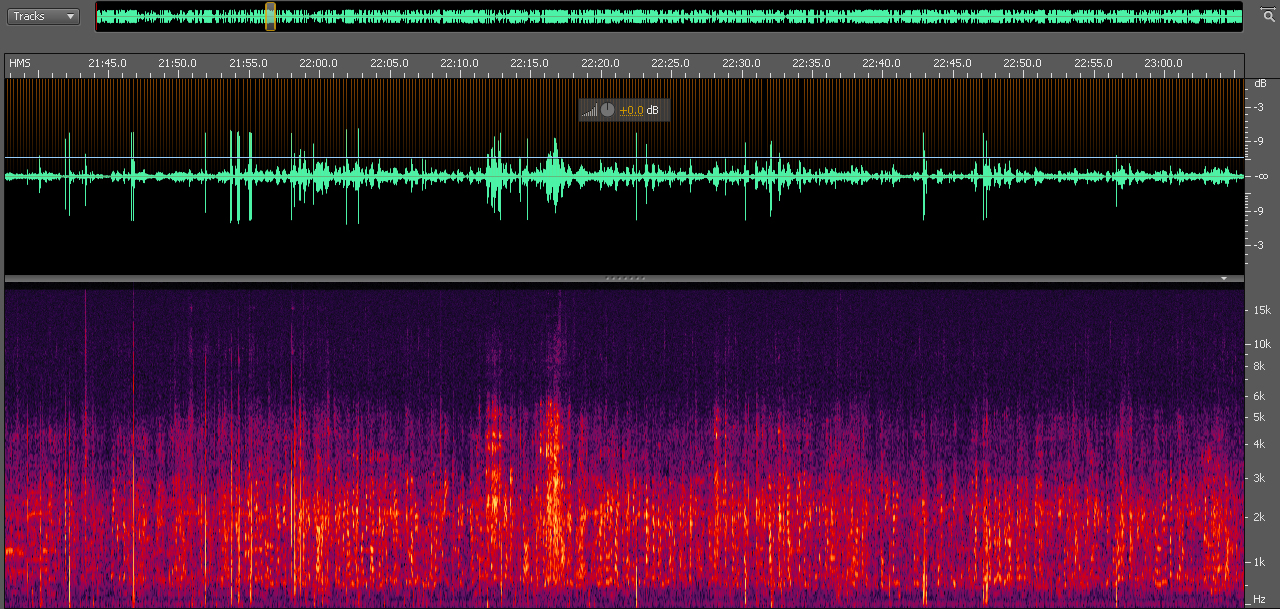
Task: Click the 23:00.0 mark on timeline ruler
Action: click(1163, 63)
